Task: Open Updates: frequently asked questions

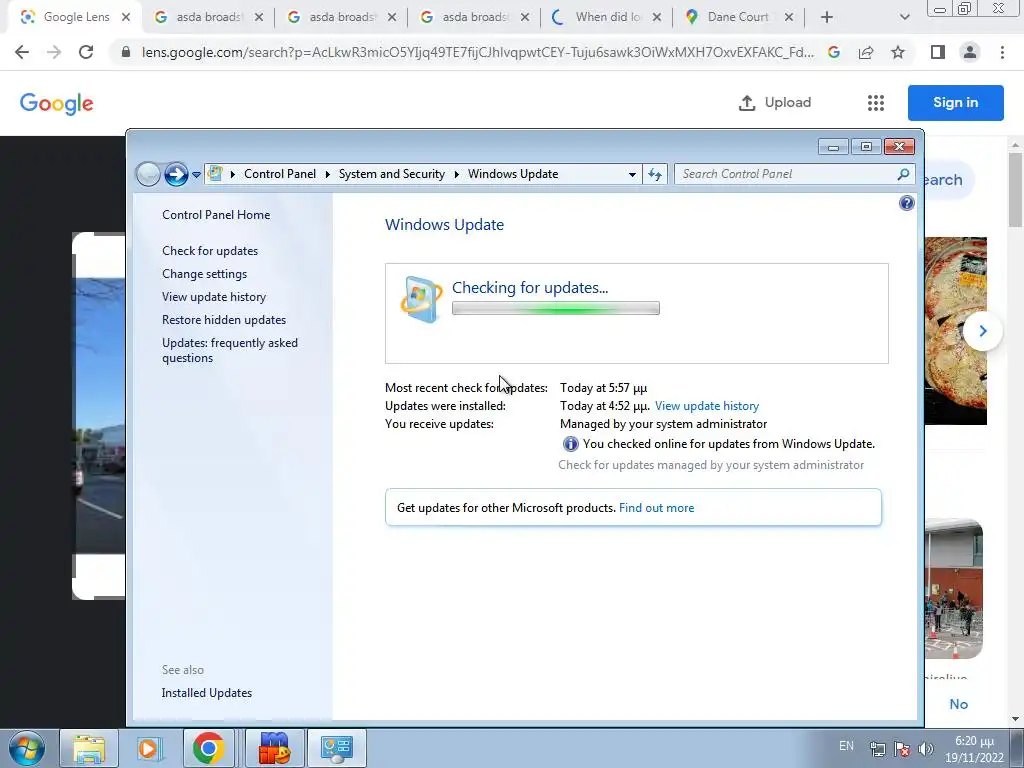Action: (x=230, y=350)
